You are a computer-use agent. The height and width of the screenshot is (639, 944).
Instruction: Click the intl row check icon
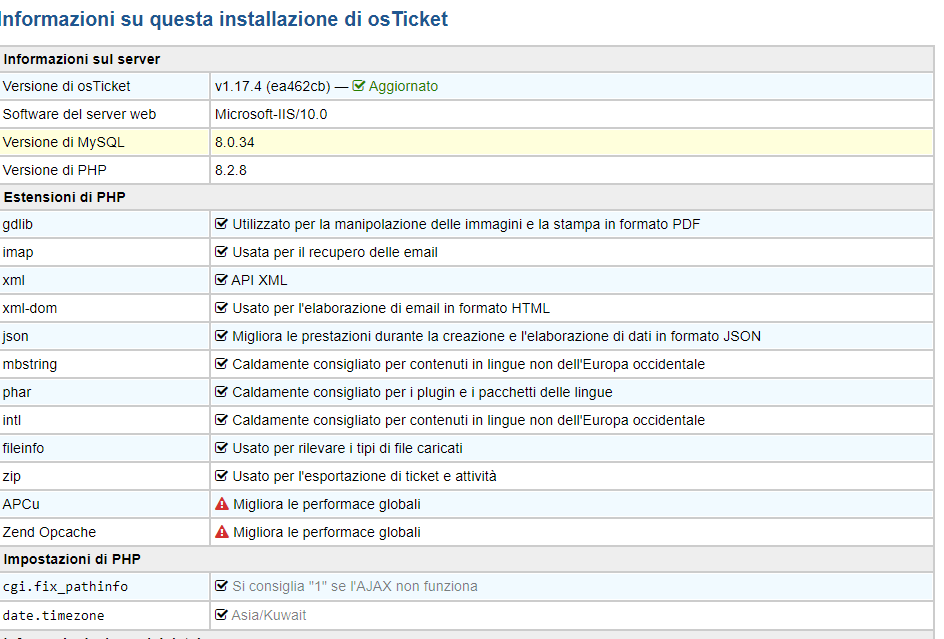[x=222, y=420]
